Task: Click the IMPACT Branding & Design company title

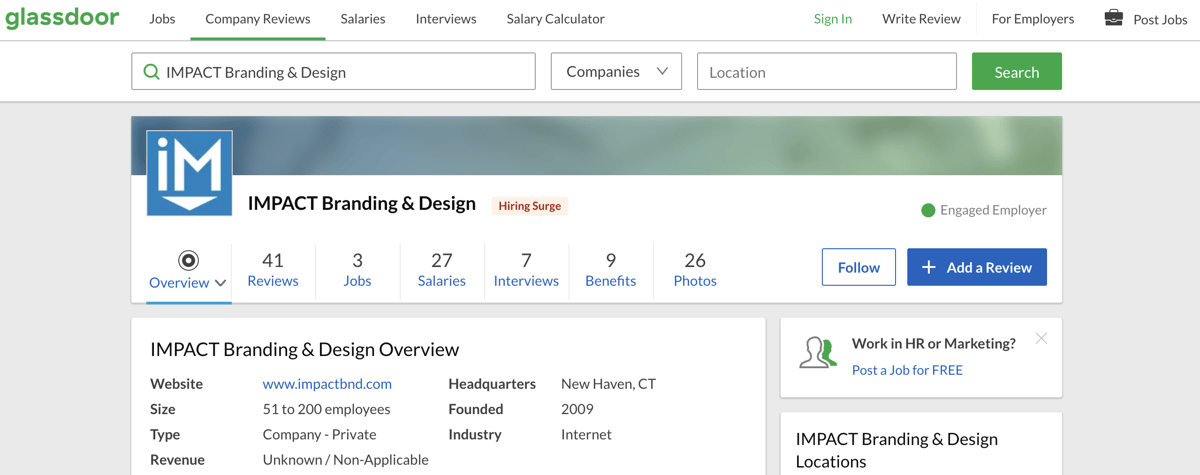Action: point(362,203)
